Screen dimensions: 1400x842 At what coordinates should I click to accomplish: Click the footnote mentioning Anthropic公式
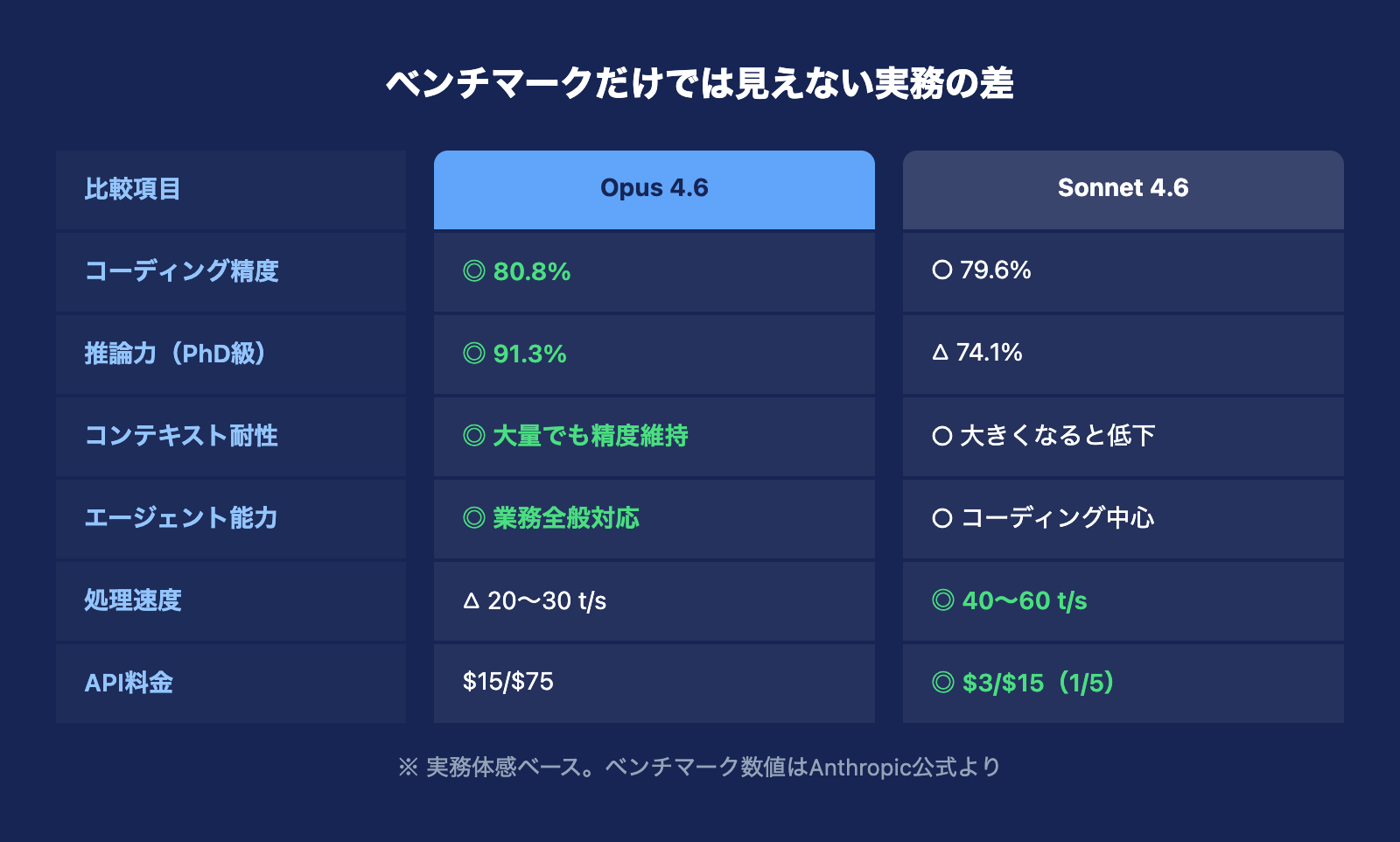[699, 768]
